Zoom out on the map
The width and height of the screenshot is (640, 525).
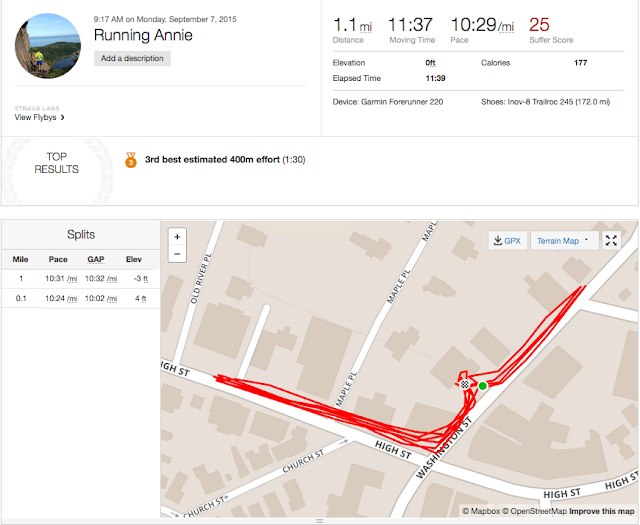point(177,254)
